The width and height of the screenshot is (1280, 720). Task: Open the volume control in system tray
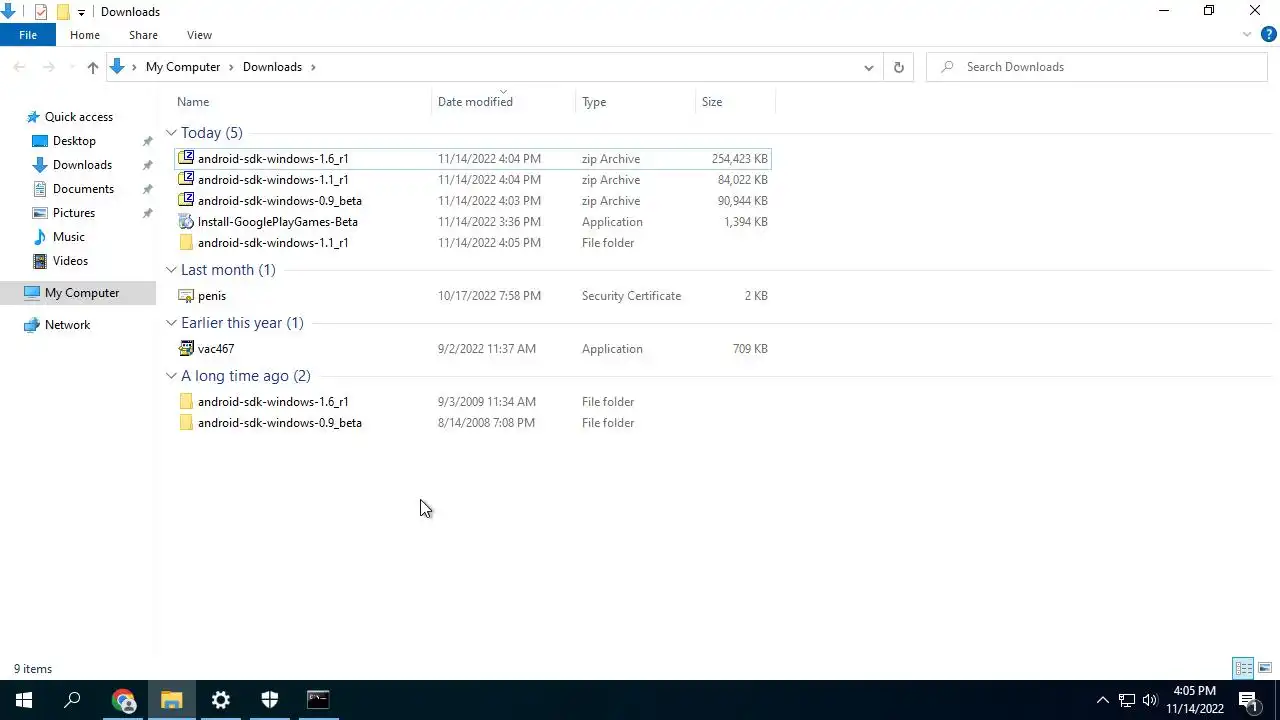point(1150,700)
